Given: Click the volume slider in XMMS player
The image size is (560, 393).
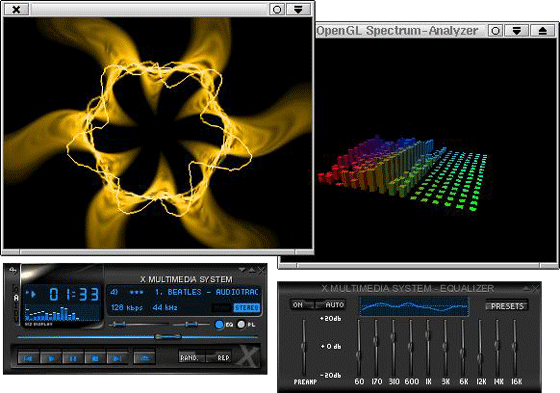Looking at the screenshot, I should pos(139,324).
